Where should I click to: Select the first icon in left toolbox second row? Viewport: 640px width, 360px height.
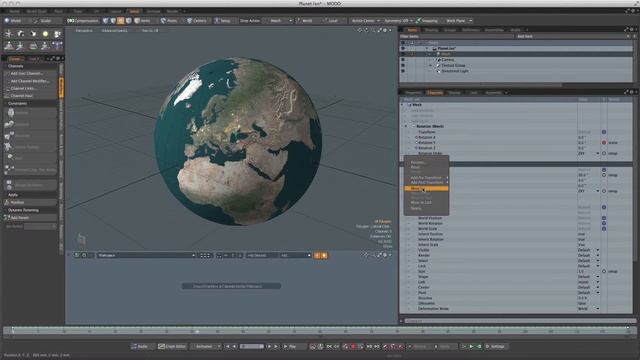click(9, 46)
